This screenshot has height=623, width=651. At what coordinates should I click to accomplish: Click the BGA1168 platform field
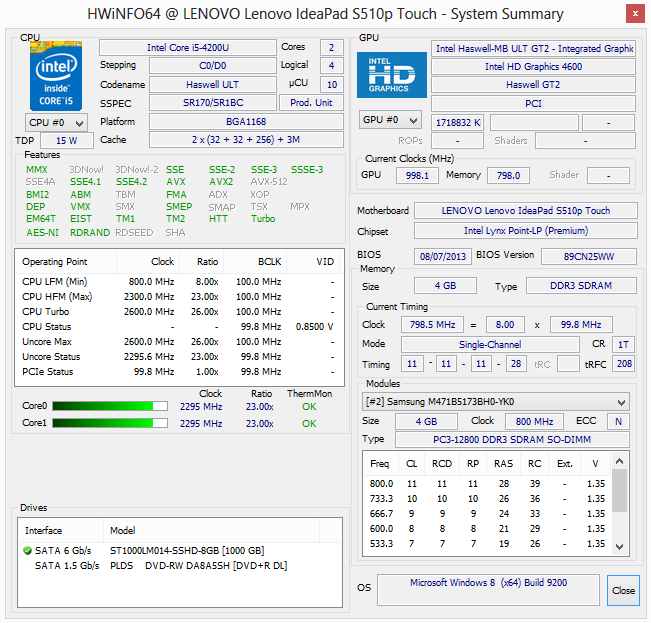246,122
